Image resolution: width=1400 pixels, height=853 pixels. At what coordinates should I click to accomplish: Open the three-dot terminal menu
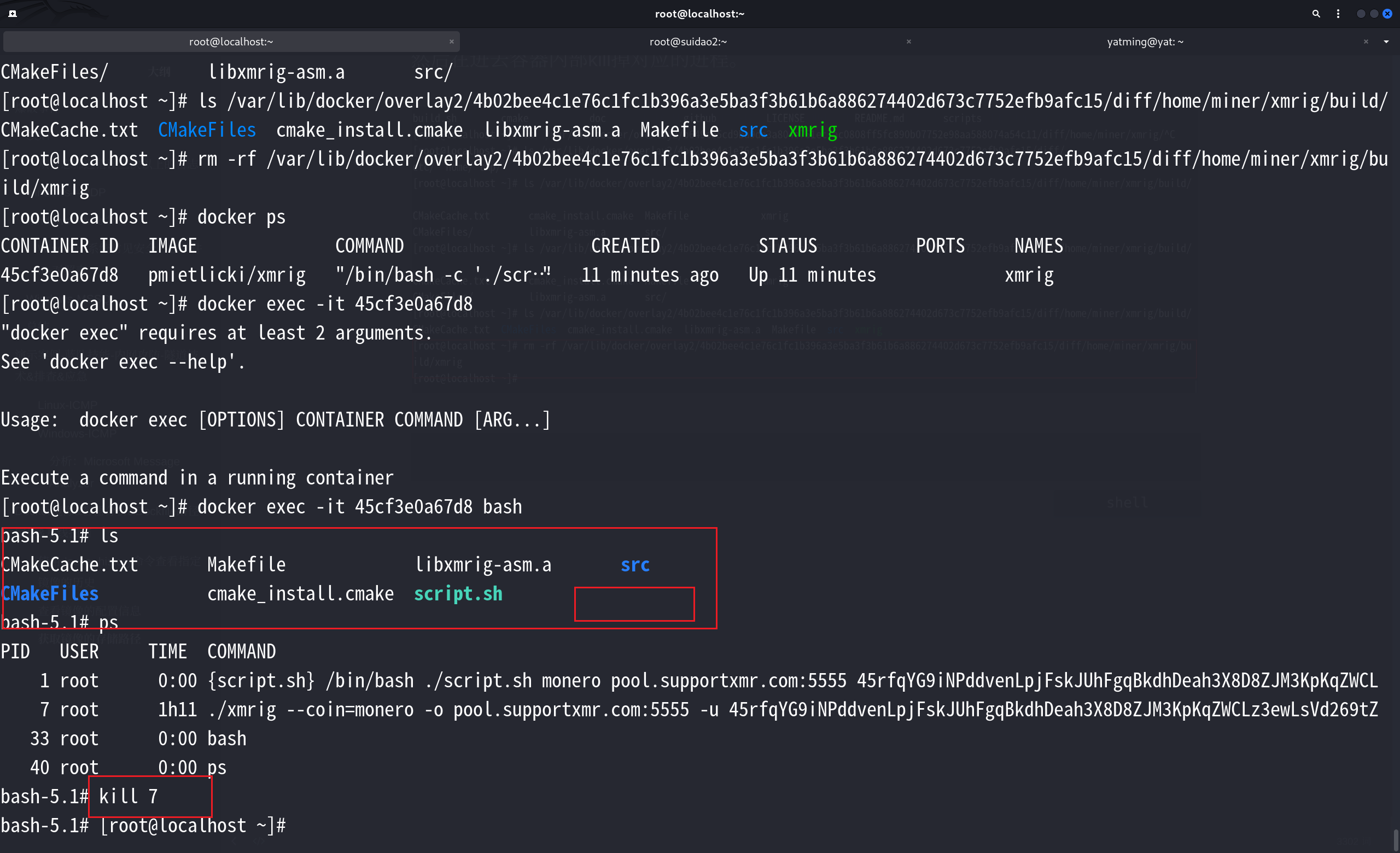click(x=1338, y=14)
